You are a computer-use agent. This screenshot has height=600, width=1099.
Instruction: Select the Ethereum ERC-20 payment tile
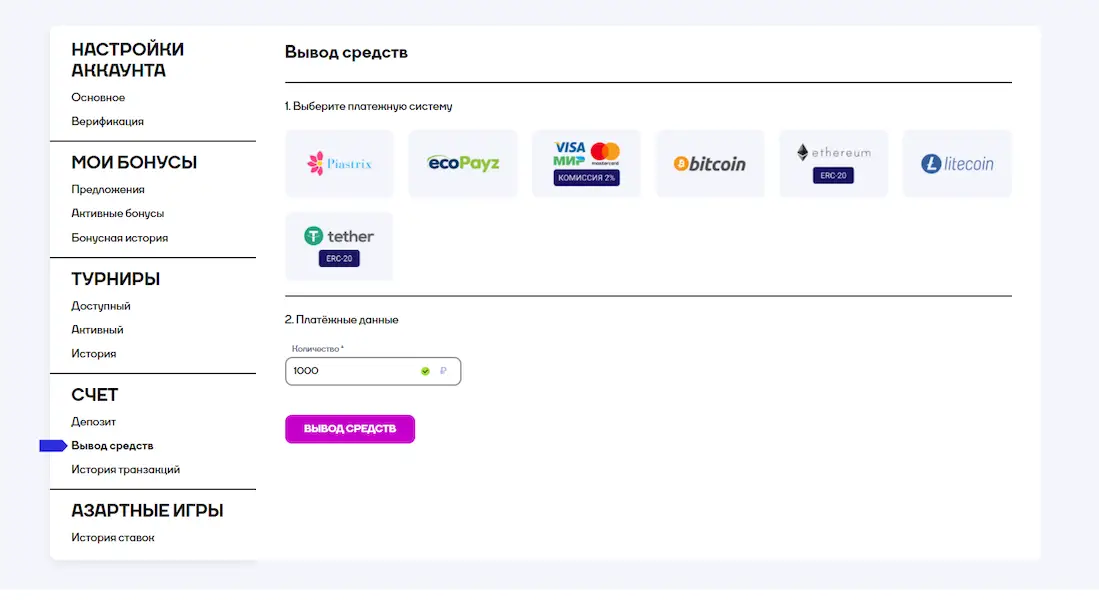[x=833, y=163]
